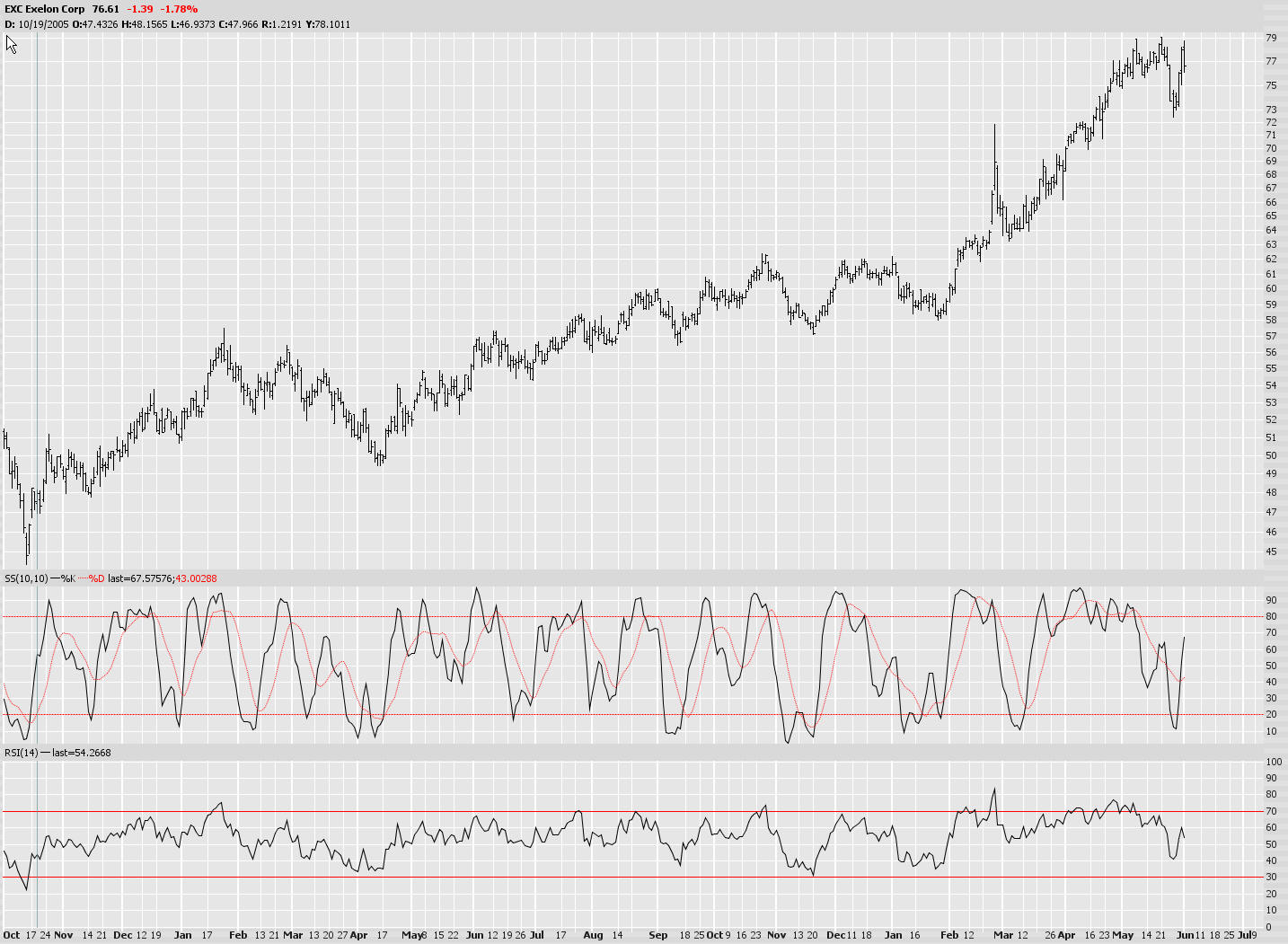Image resolution: width=1288 pixels, height=944 pixels.
Task: Click the price axis label 53
Action: click(x=1271, y=402)
